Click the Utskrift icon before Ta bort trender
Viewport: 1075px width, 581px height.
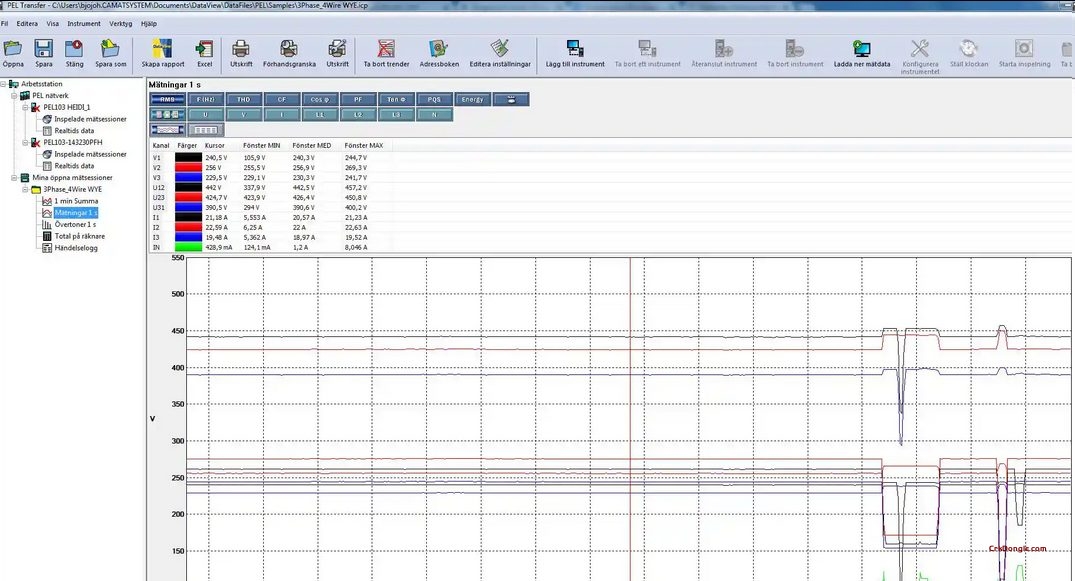tap(337, 49)
